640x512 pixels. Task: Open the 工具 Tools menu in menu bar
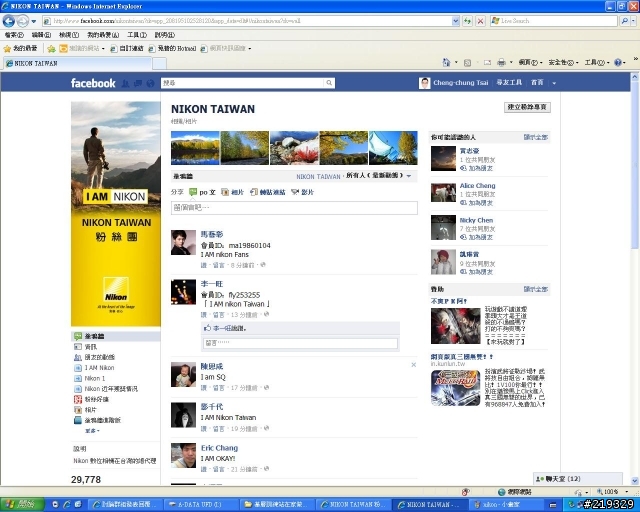(137, 35)
